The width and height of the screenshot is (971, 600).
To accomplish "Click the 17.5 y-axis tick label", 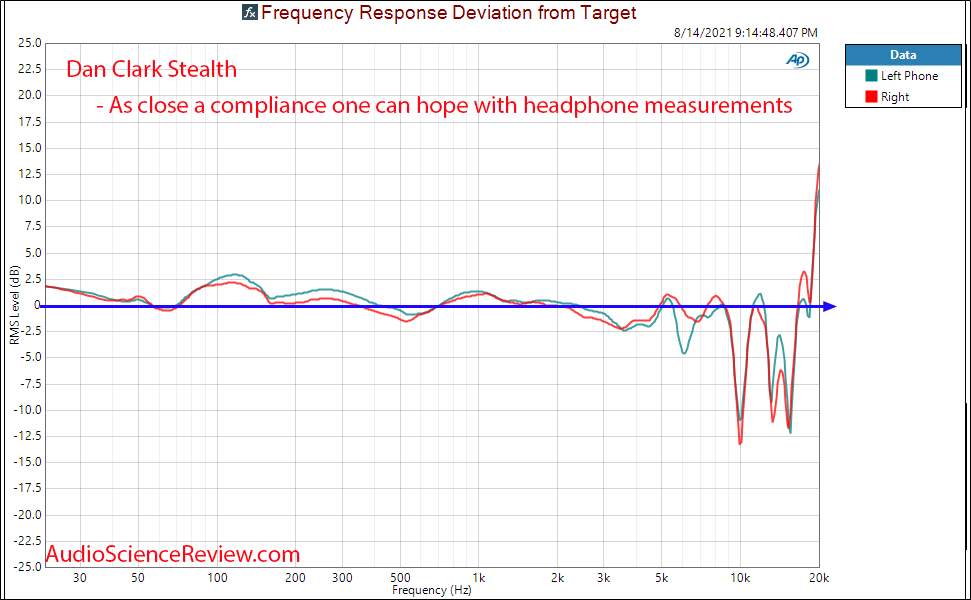I will click(x=30, y=122).
